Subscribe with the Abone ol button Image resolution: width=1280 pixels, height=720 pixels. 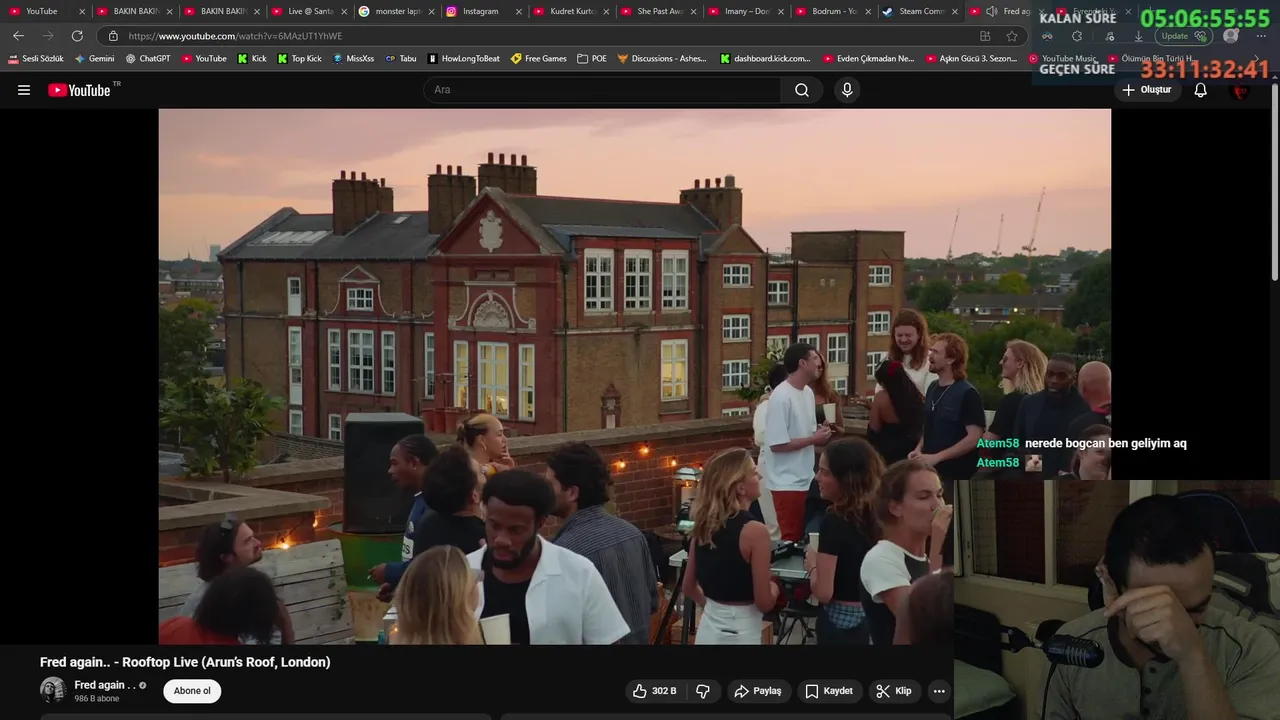192,691
